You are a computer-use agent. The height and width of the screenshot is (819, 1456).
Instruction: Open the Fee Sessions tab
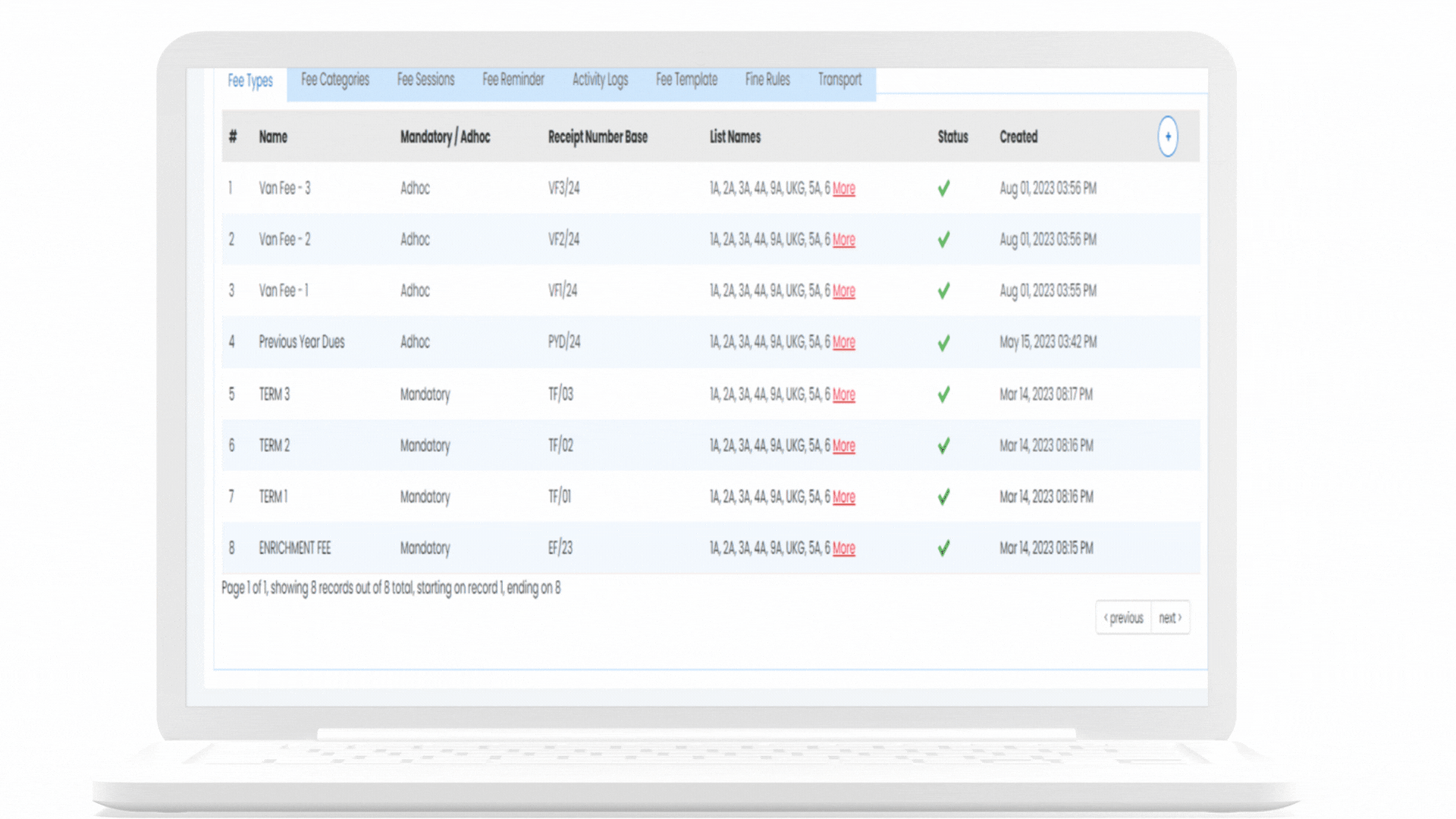(425, 80)
